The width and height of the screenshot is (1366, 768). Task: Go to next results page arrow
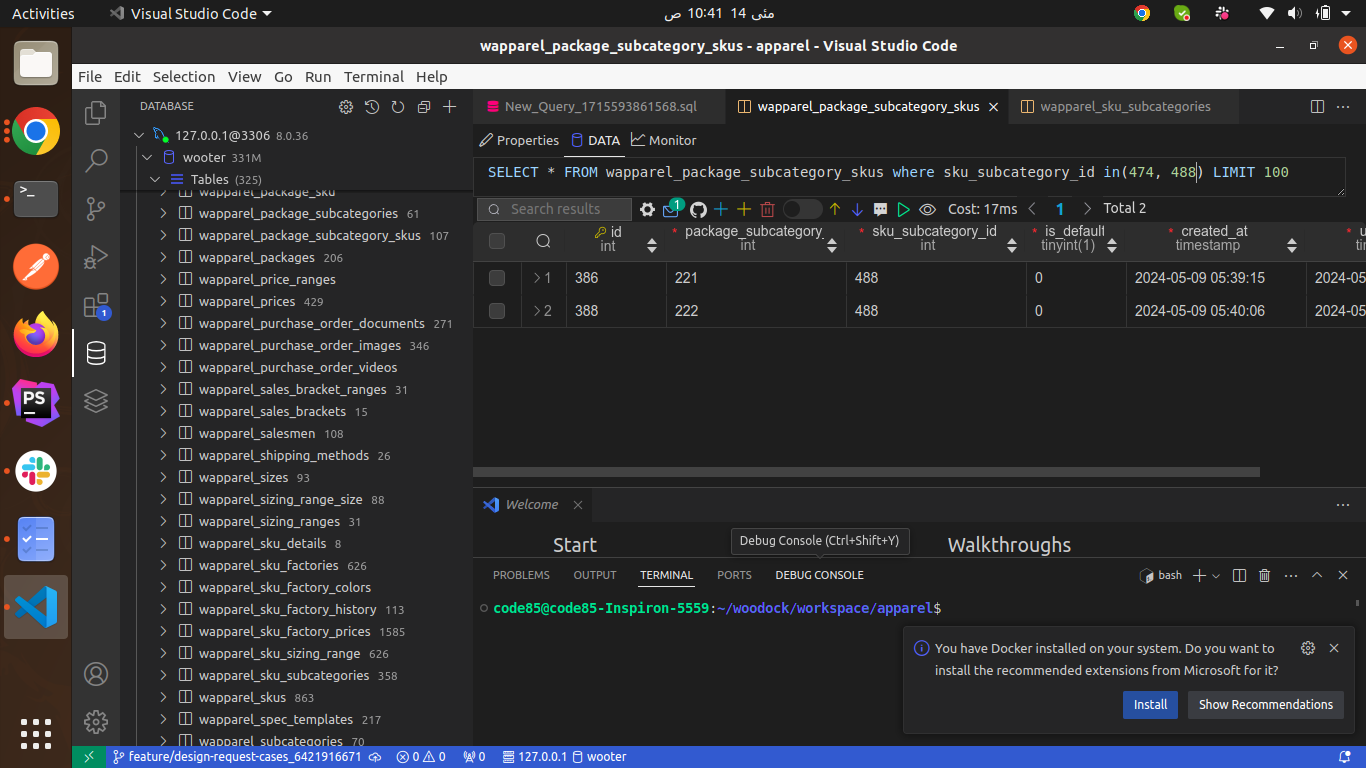click(x=1089, y=209)
